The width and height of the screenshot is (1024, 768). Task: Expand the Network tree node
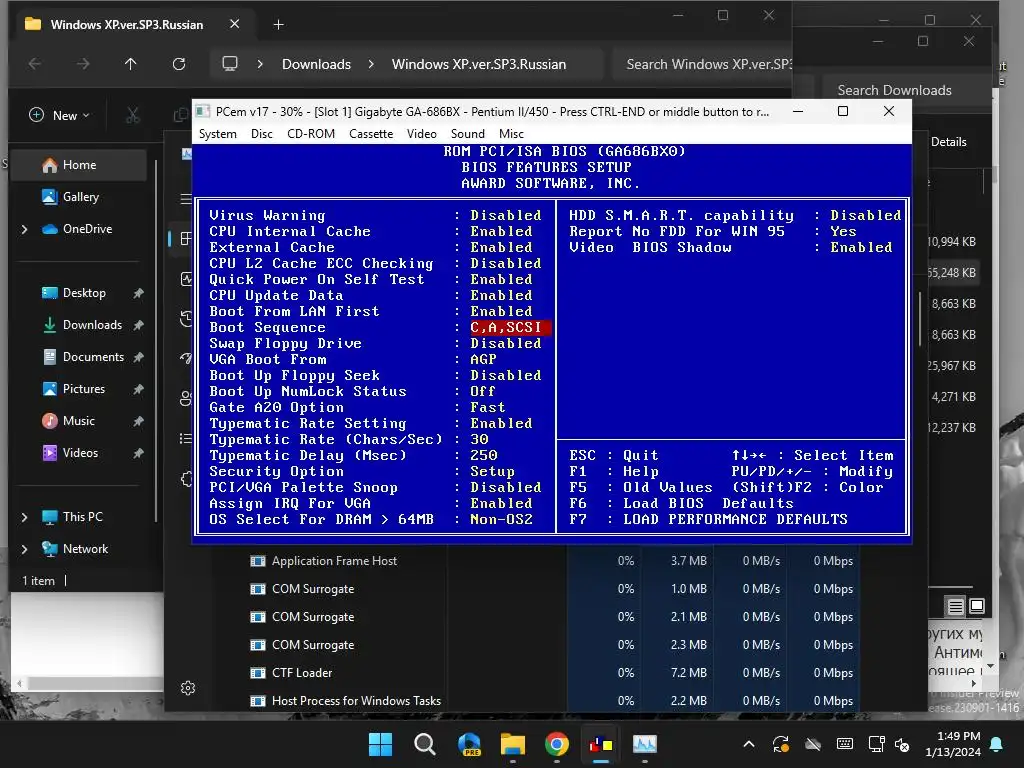pyautogui.click(x=25, y=549)
